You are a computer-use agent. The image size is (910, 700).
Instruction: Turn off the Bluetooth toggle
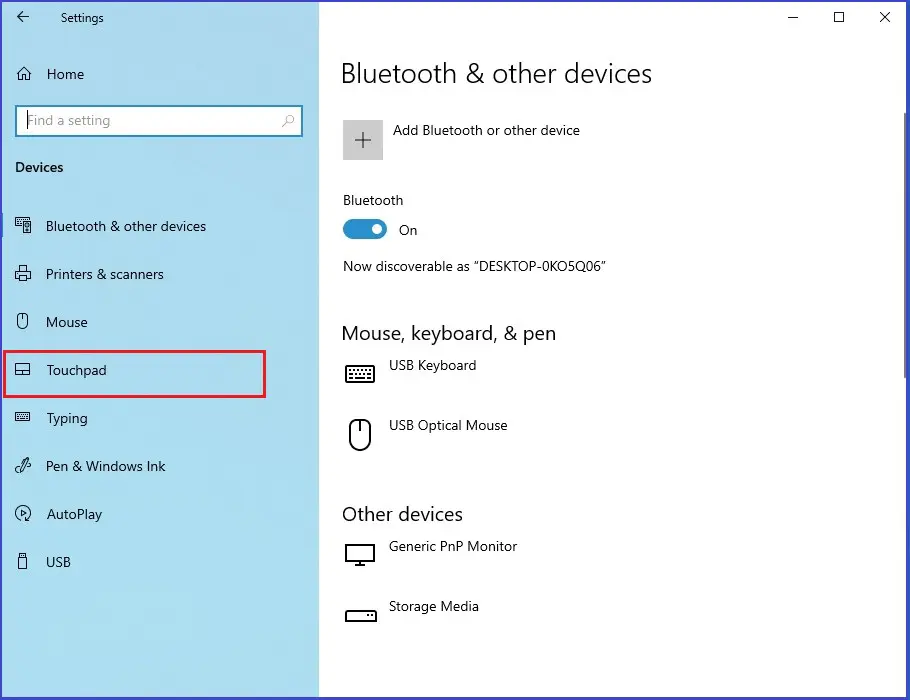click(365, 229)
